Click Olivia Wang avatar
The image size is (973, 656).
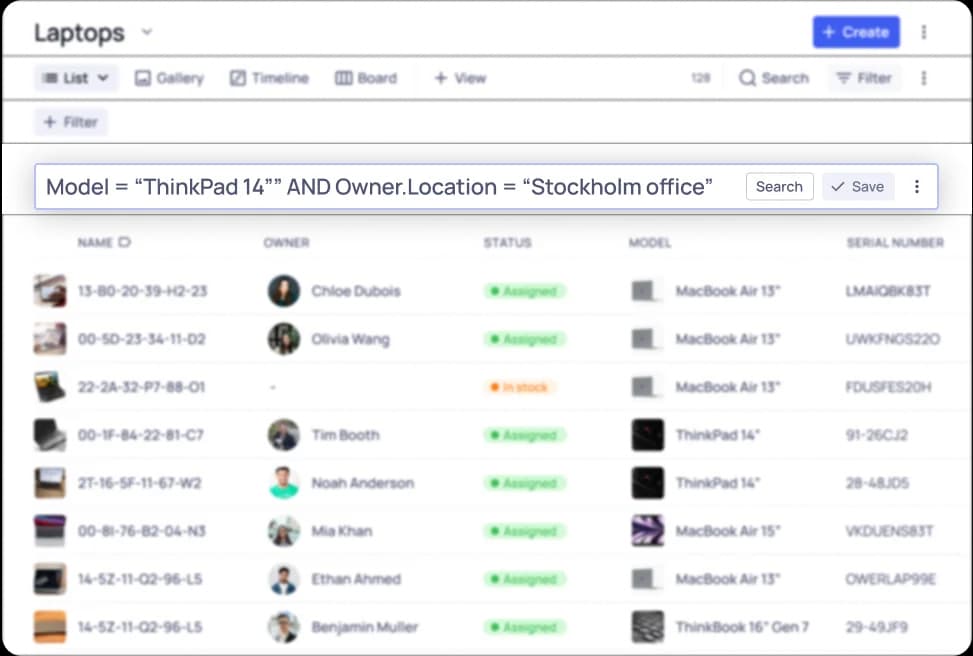[x=284, y=339]
